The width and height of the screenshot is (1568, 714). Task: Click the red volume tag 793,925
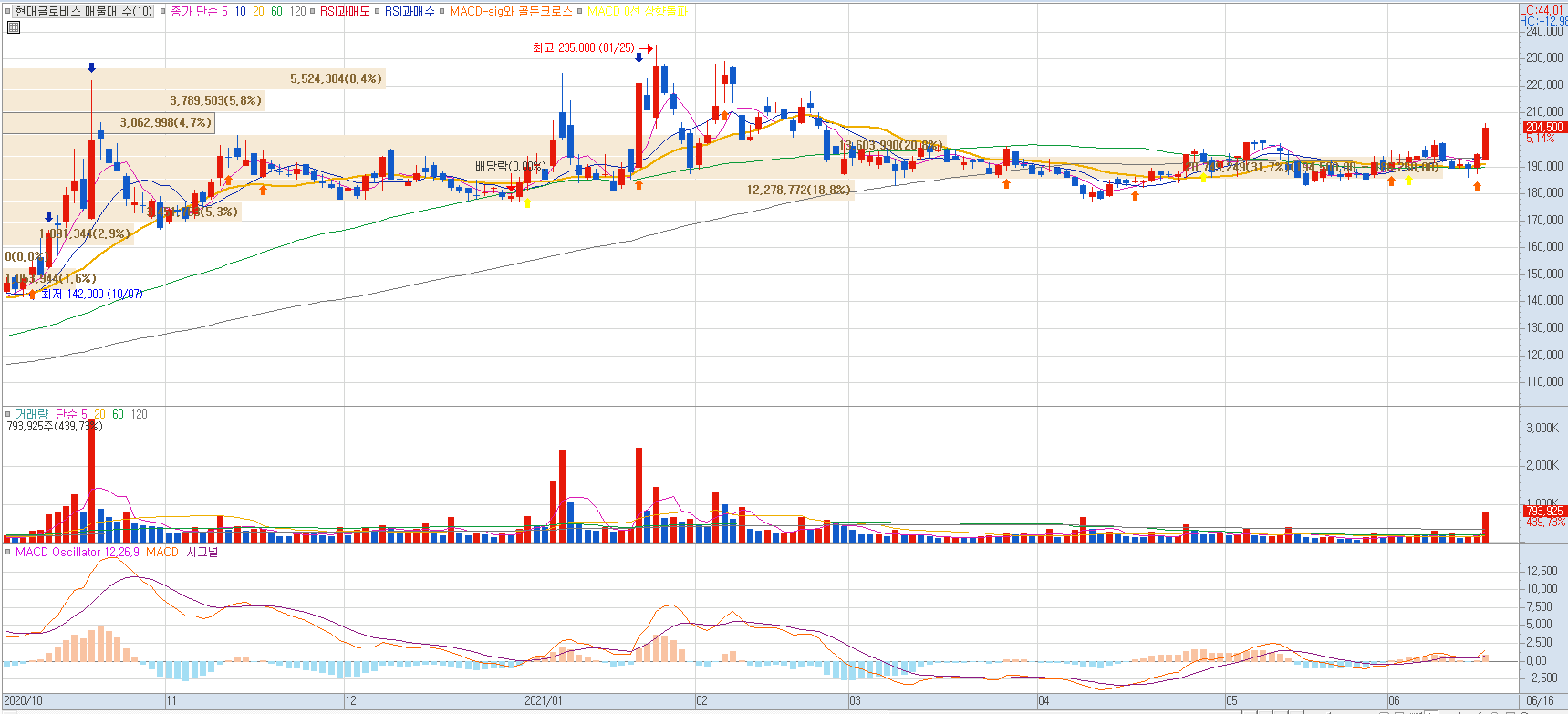(x=1543, y=511)
